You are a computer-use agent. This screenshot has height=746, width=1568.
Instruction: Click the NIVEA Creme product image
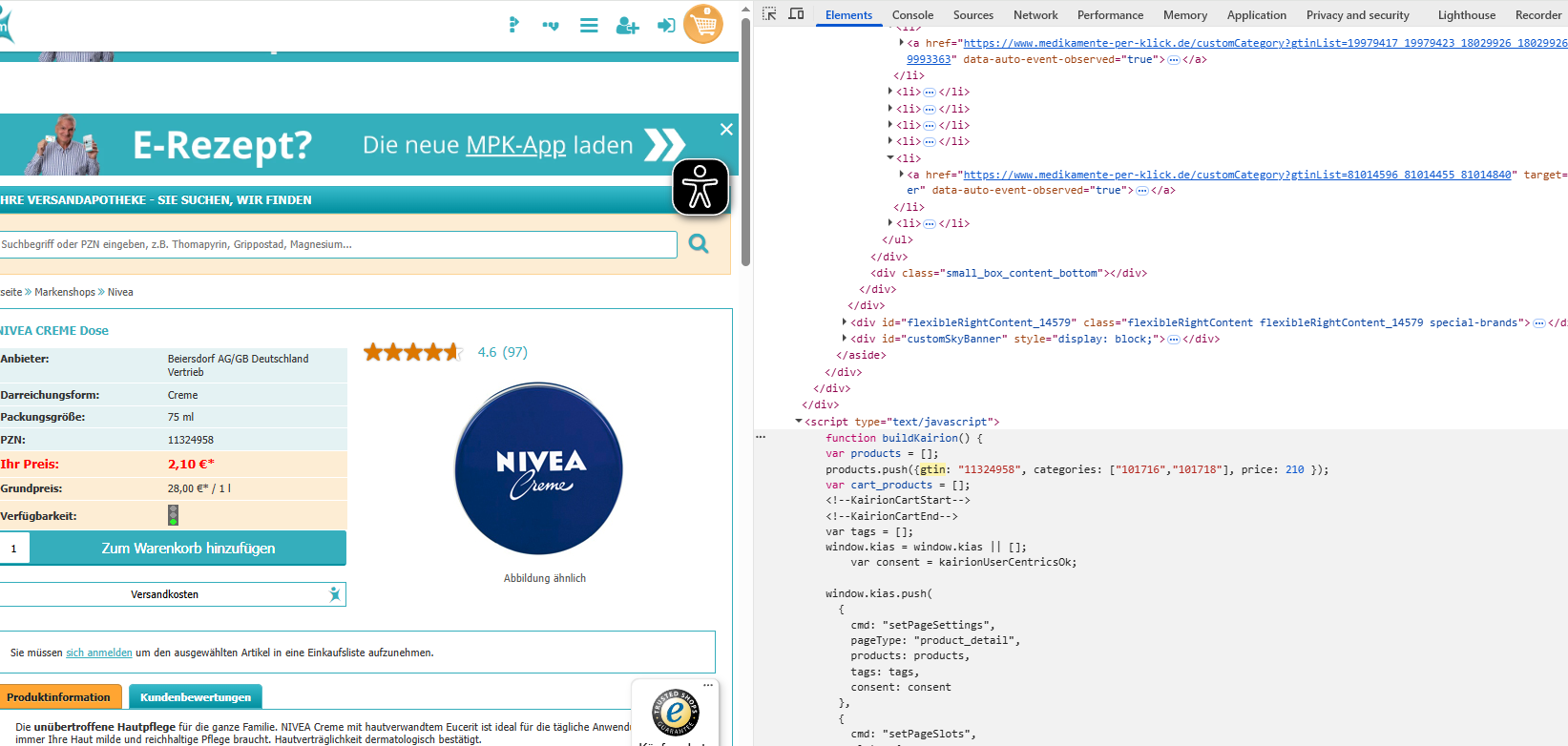point(539,468)
